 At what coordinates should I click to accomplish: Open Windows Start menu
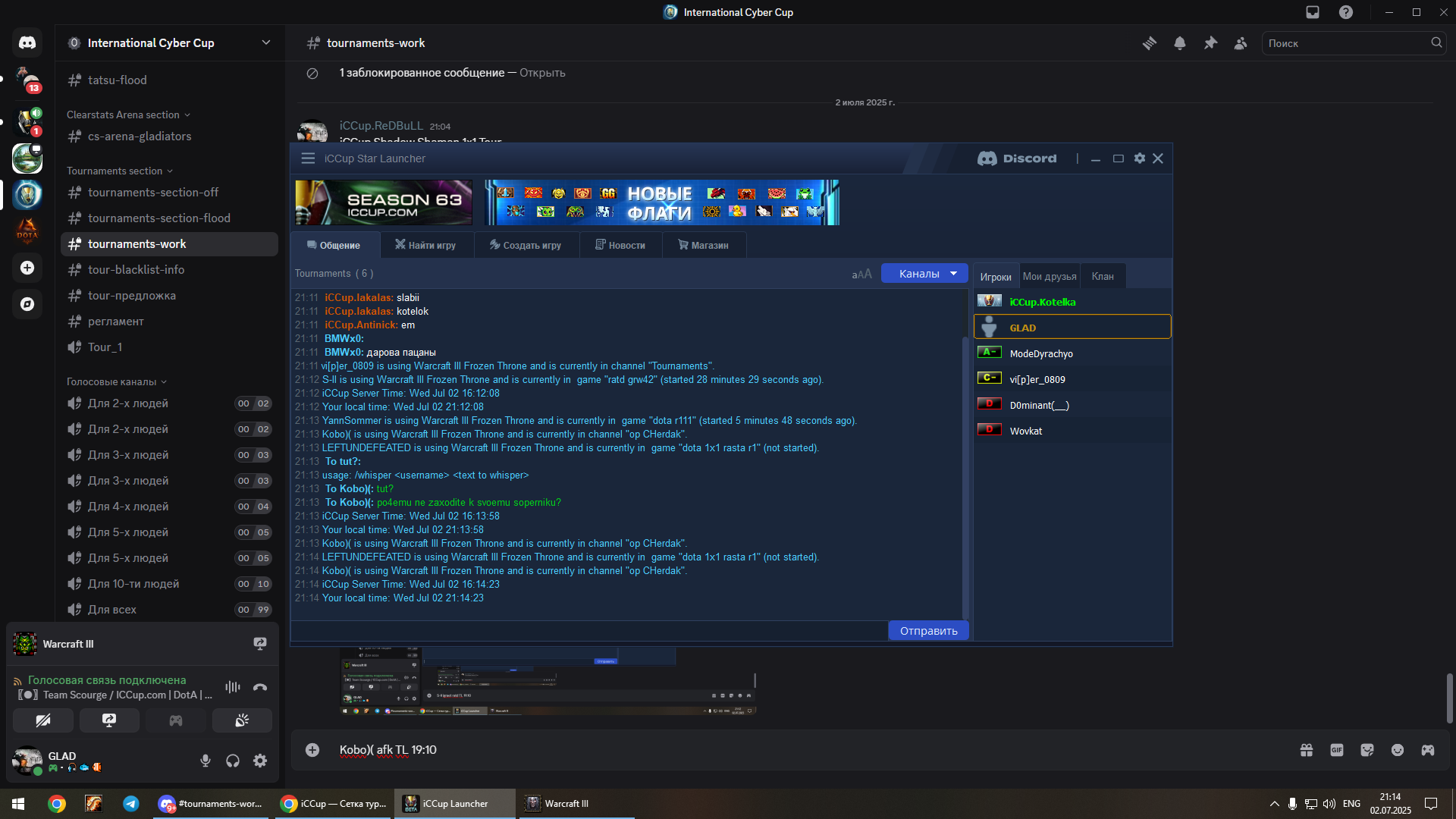point(18,804)
